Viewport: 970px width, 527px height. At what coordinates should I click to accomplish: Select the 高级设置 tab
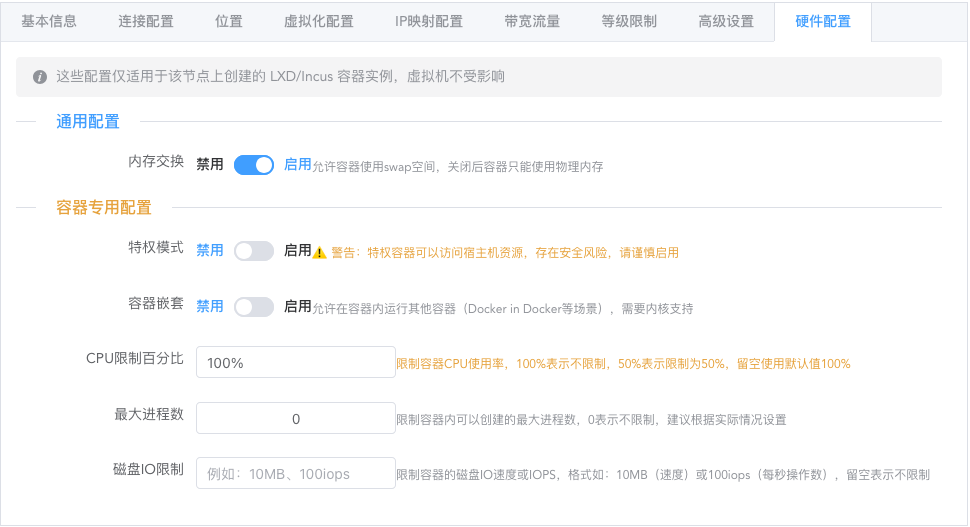726,21
